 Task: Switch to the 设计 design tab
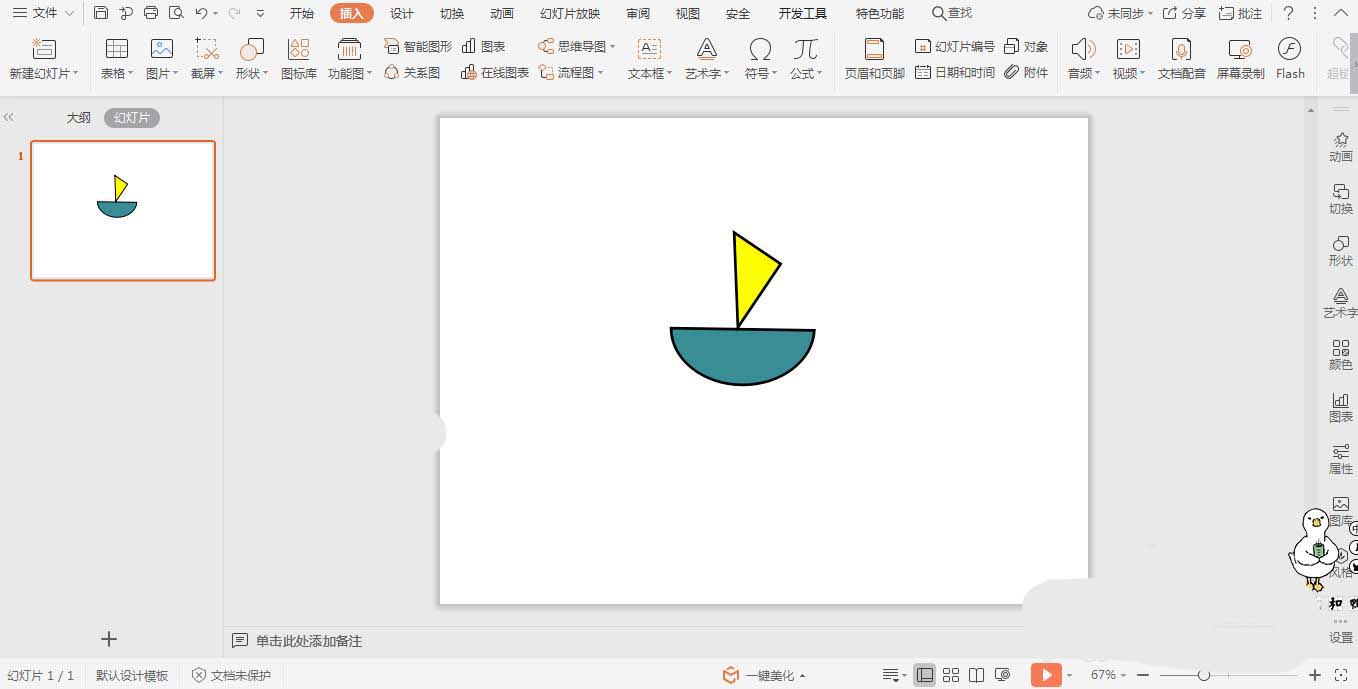tap(402, 13)
